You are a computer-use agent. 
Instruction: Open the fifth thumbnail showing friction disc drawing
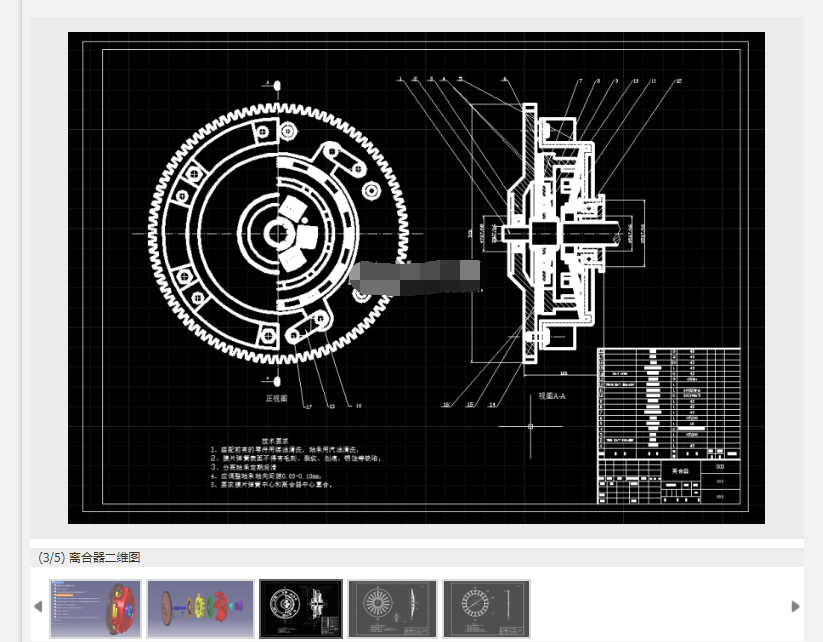coord(487,609)
